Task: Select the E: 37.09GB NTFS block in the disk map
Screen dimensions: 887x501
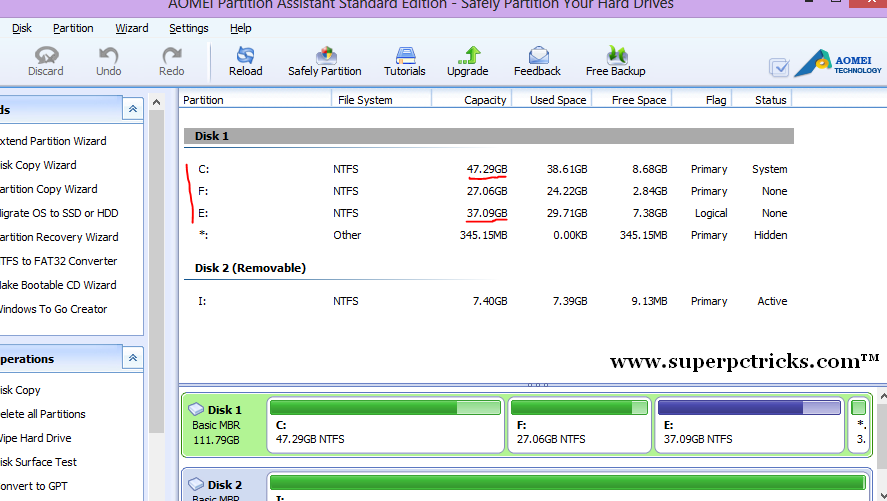Action: click(750, 425)
